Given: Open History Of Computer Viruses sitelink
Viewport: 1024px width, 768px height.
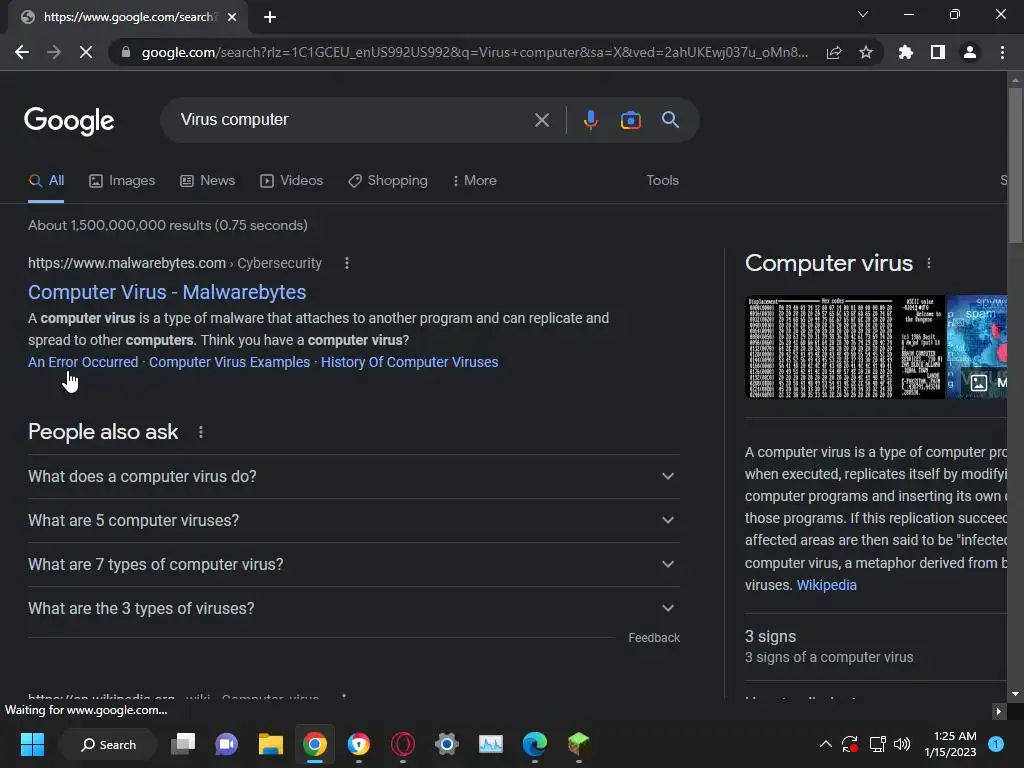Looking at the screenshot, I should [409, 362].
